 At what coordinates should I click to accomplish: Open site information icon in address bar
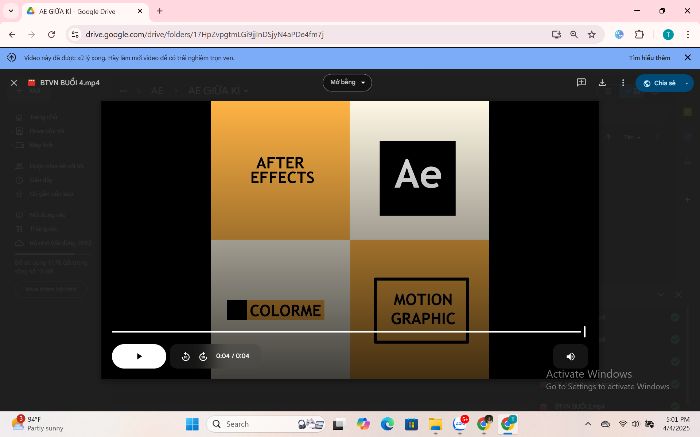[75, 34]
